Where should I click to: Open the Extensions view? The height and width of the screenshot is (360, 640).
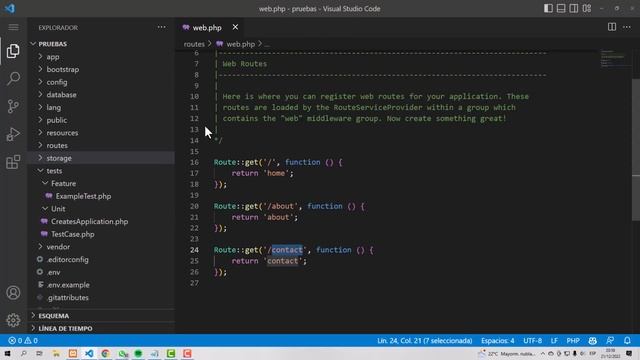(x=13, y=162)
